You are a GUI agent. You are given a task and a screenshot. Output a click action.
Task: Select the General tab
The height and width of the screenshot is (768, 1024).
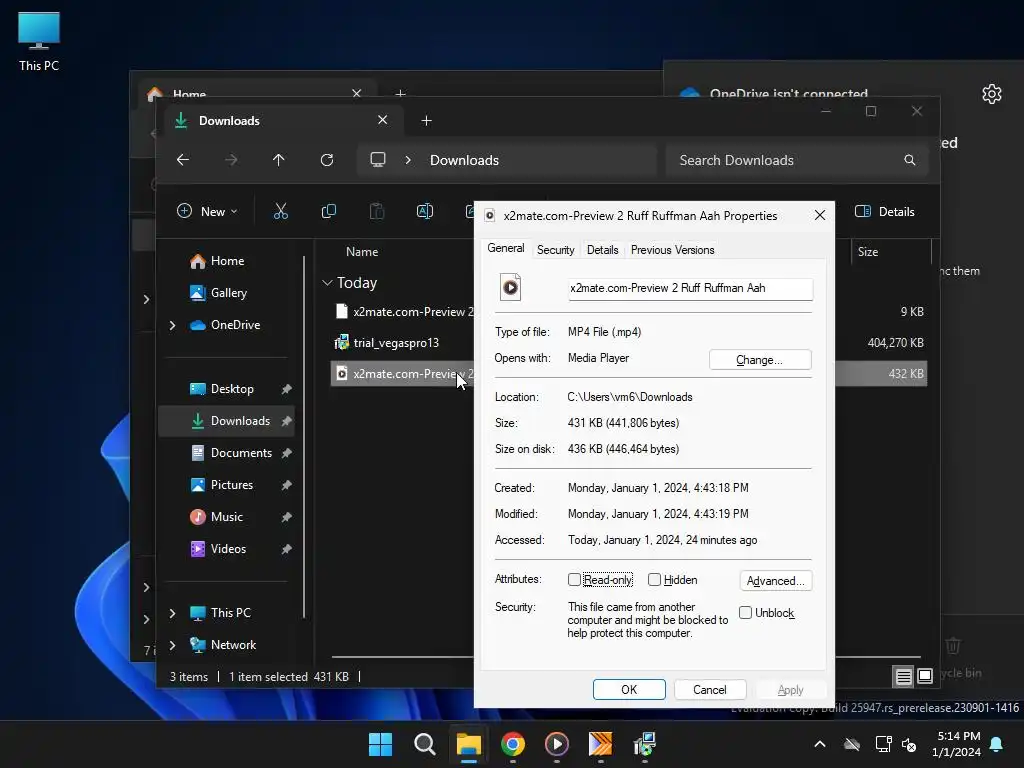[x=505, y=248]
